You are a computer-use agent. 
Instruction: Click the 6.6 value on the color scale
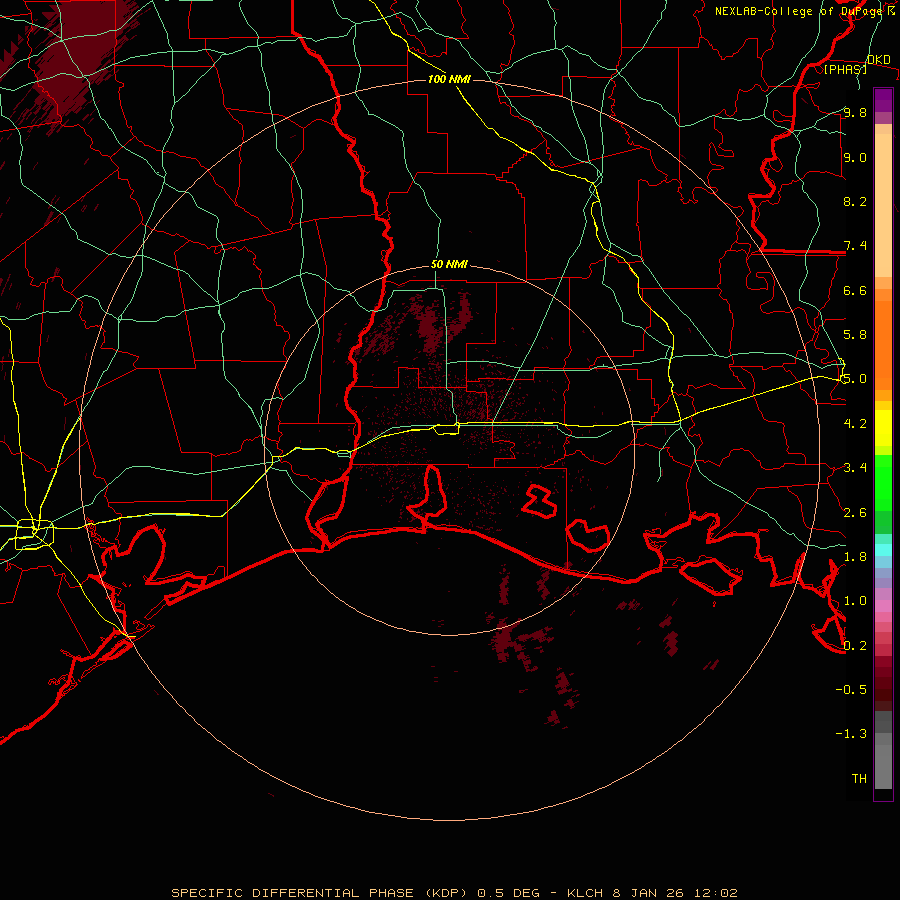click(855, 290)
